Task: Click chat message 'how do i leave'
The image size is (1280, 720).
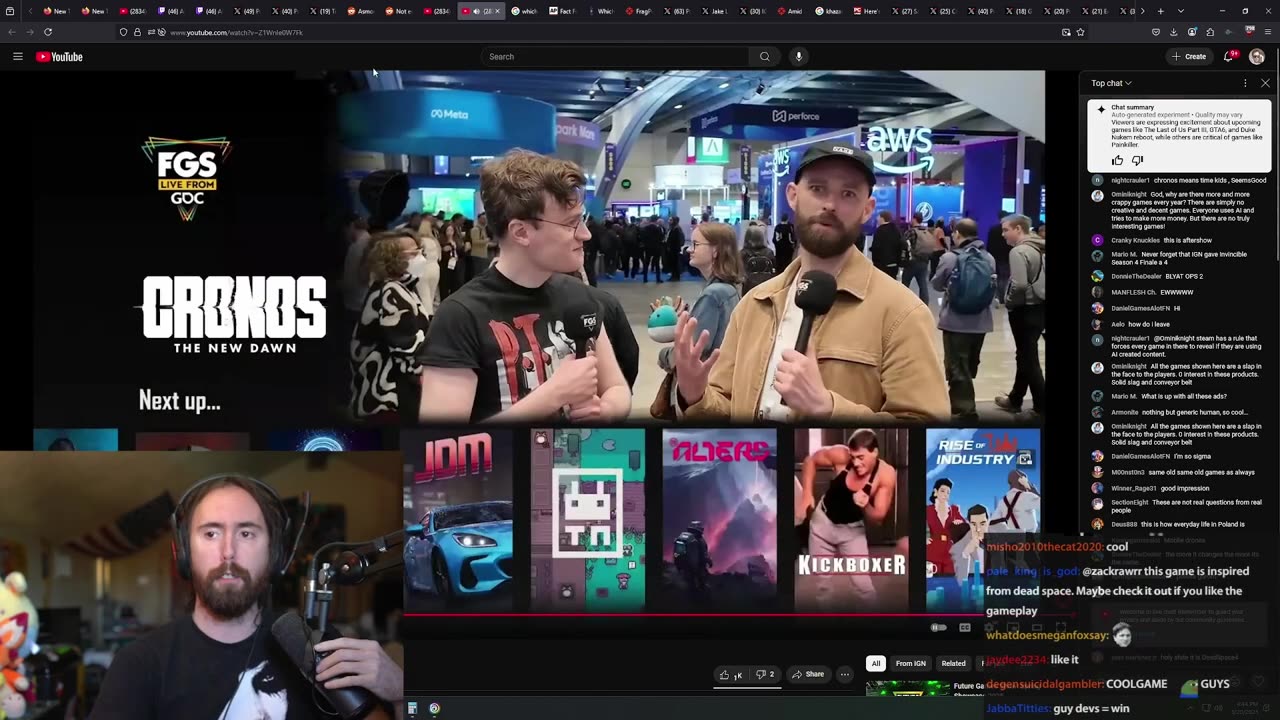Action: pyautogui.click(x=1149, y=324)
